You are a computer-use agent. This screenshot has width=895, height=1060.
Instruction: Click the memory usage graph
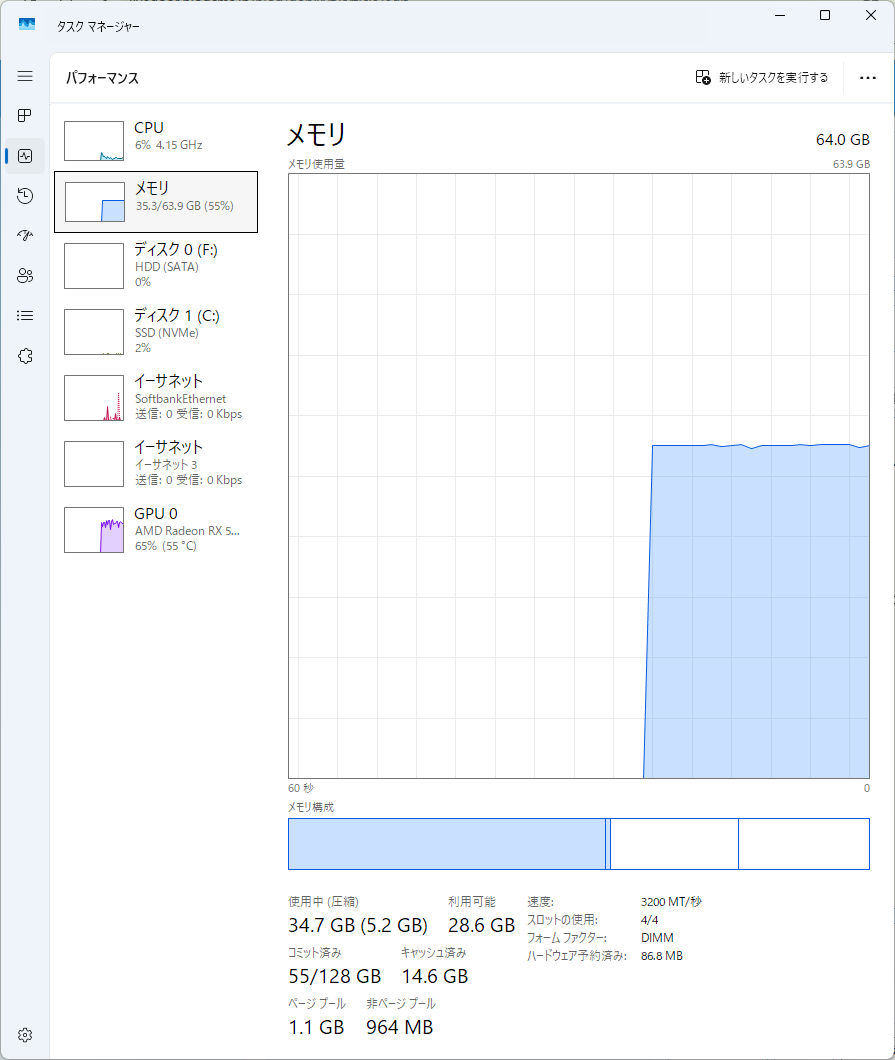(x=579, y=476)
